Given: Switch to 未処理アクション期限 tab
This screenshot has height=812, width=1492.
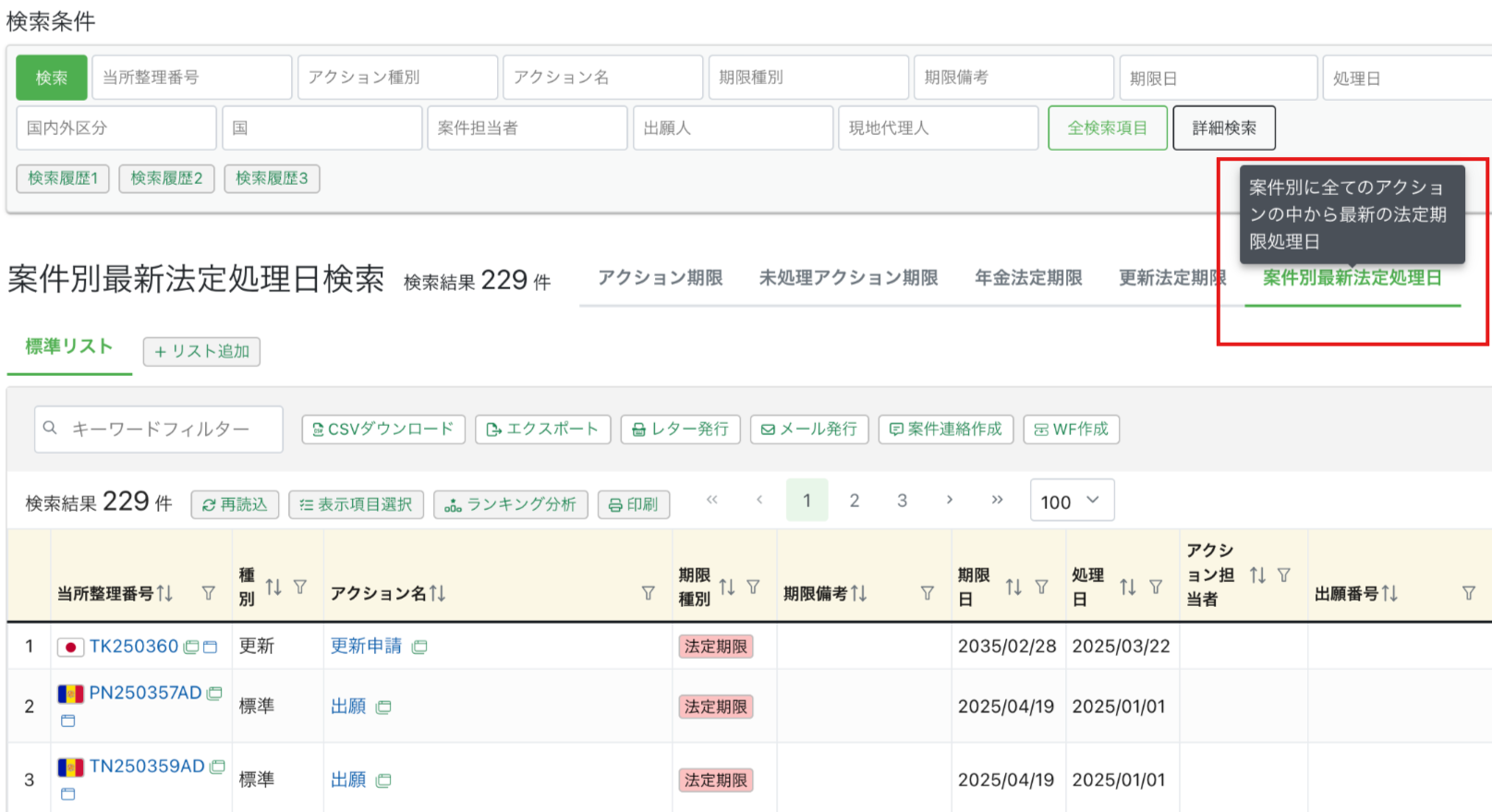Looking at the screenshot, I should click(x=849, y=277).
